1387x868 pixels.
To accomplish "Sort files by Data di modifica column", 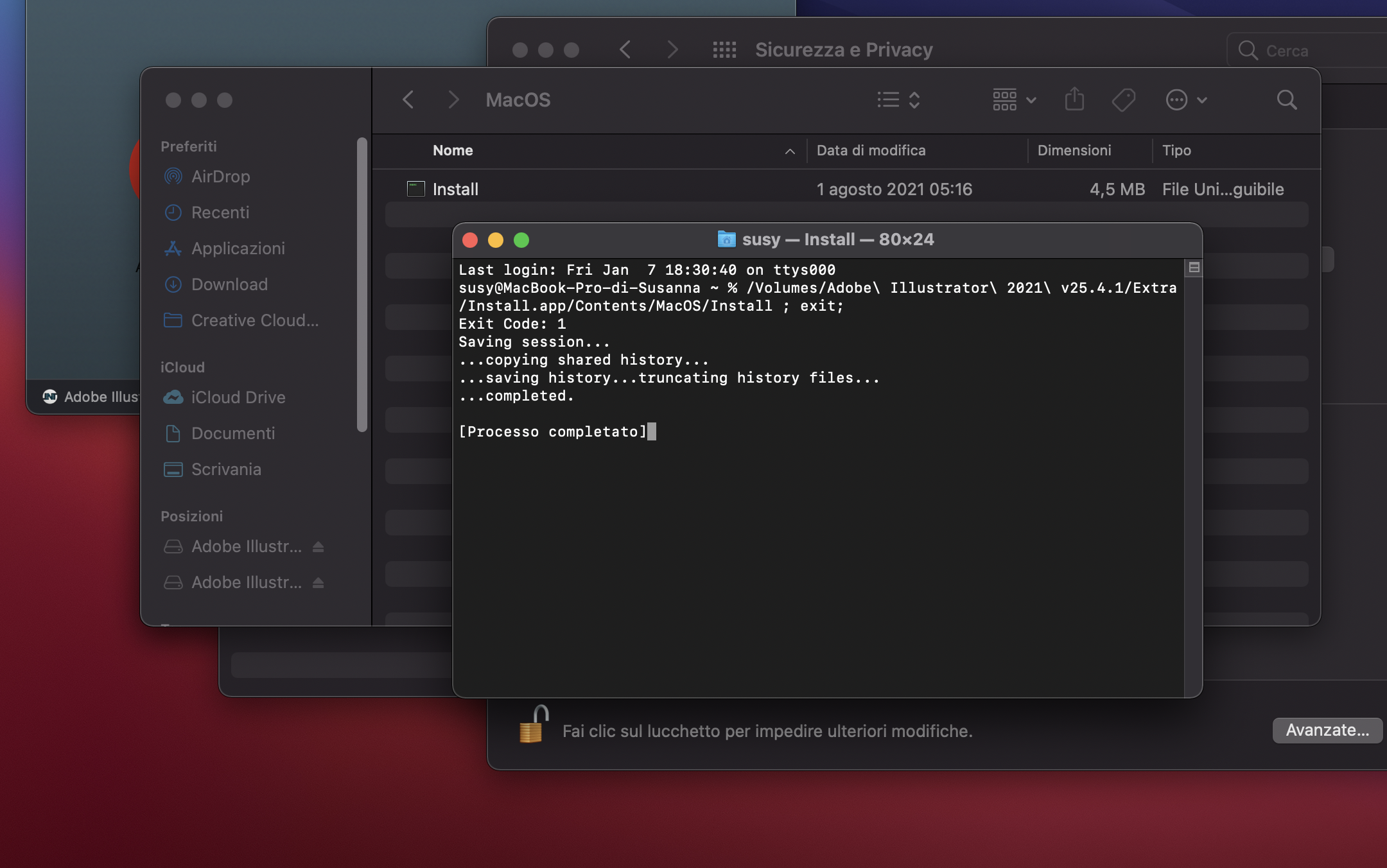I will tap(871, 150).
